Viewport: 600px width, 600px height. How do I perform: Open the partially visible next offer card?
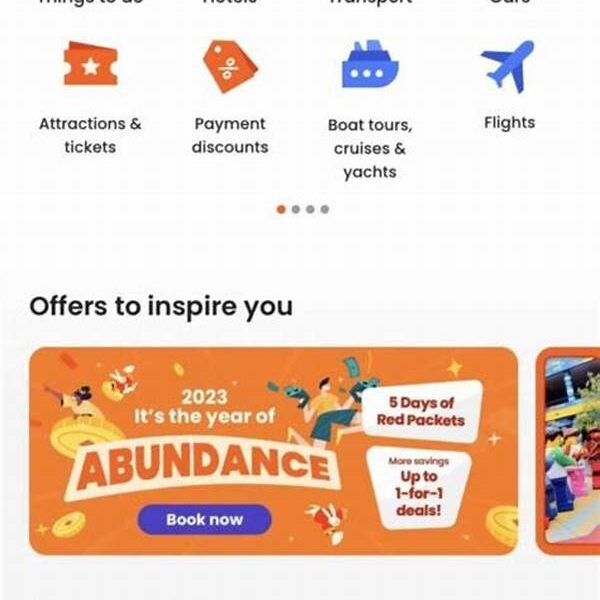(568, 451)
